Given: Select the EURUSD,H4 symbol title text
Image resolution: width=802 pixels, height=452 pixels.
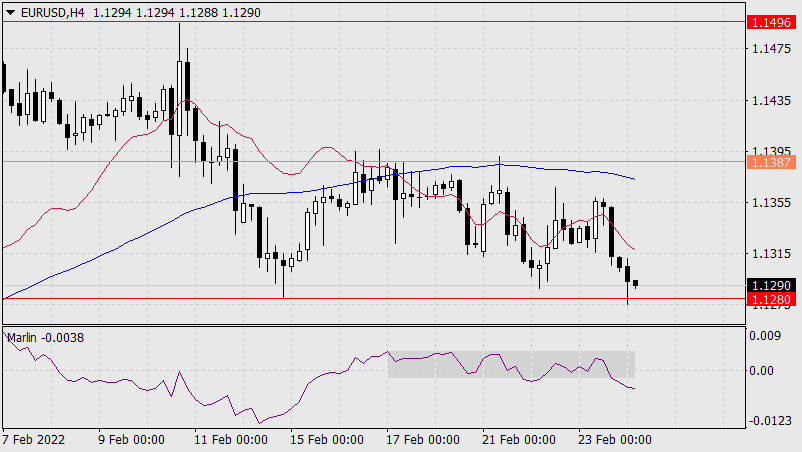Looking at the screenshot, I should 53,12.
